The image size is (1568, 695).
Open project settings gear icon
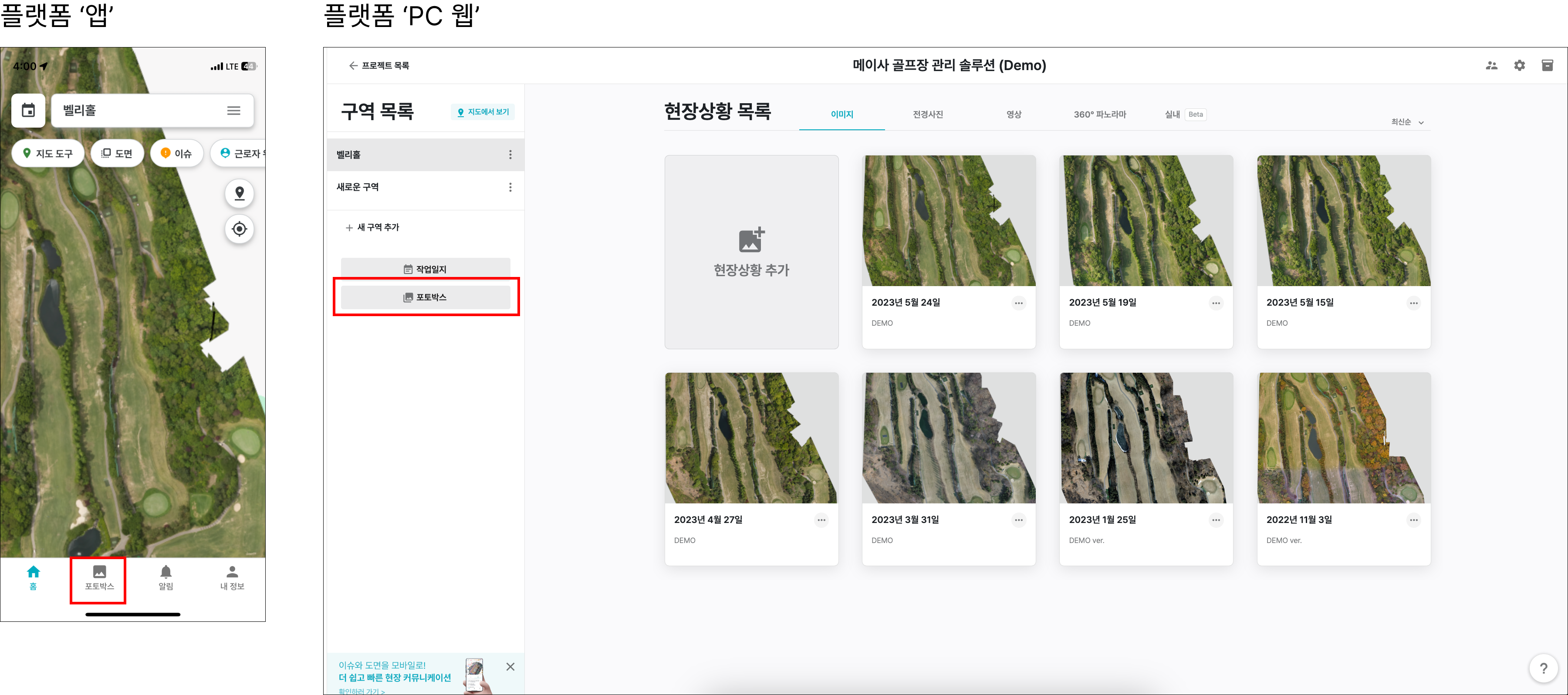tap(1519, 66)
